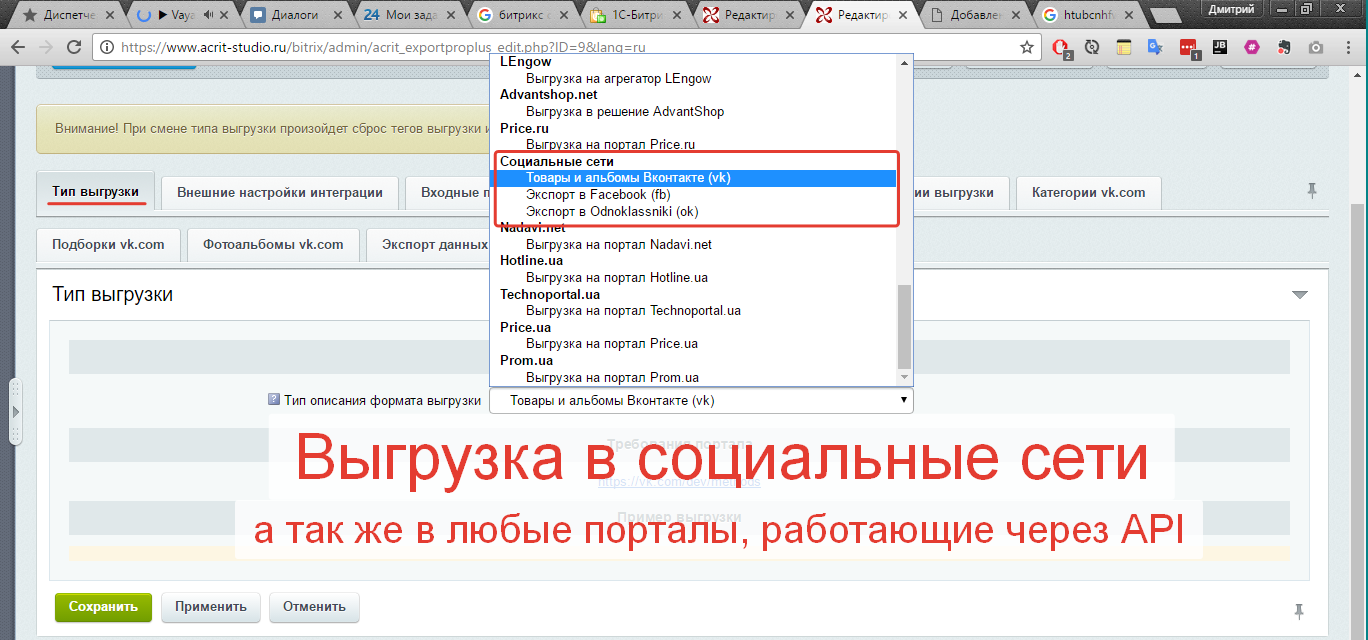Select Экспорт в Facebook (fb) option
This screenshot has height=640, width=1368.
[597, 194]
